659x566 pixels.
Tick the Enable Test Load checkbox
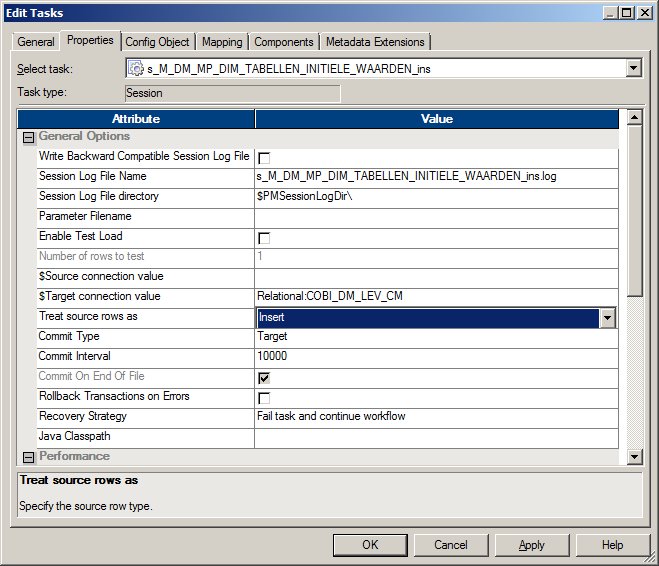tap(264, 238)
